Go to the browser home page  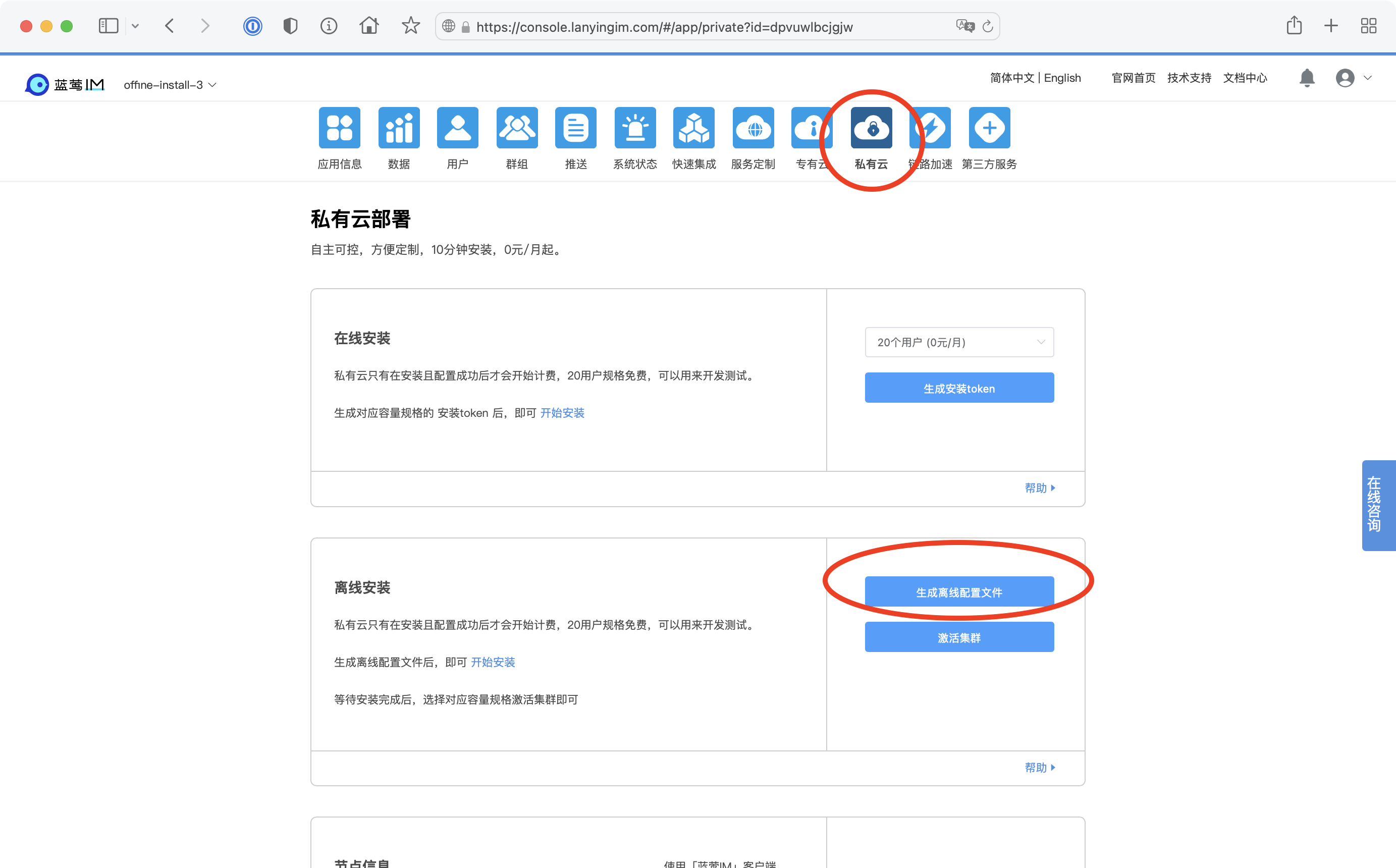(x=368, y=25)
